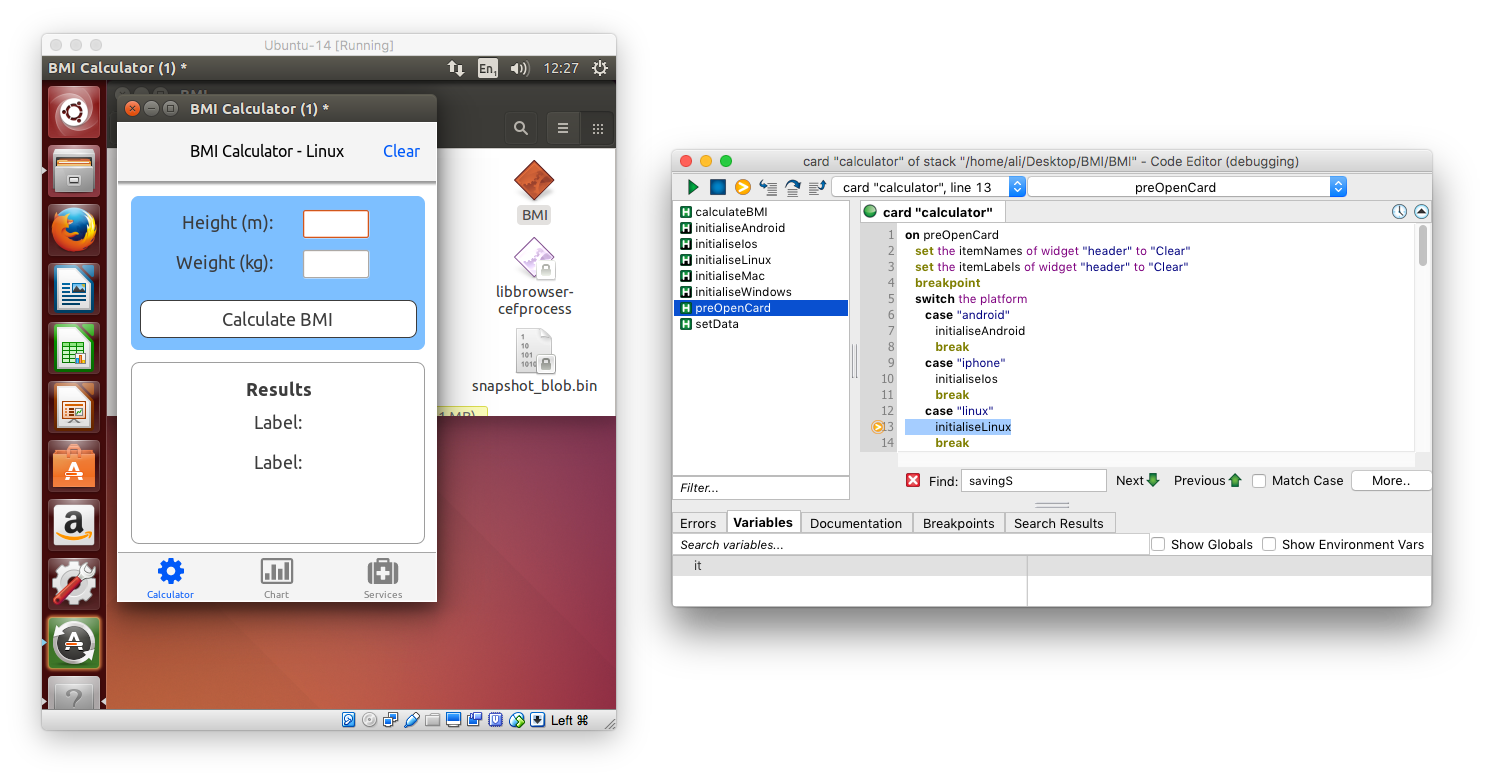Click the Step Into debugger icon

click(x=768, y=187)
